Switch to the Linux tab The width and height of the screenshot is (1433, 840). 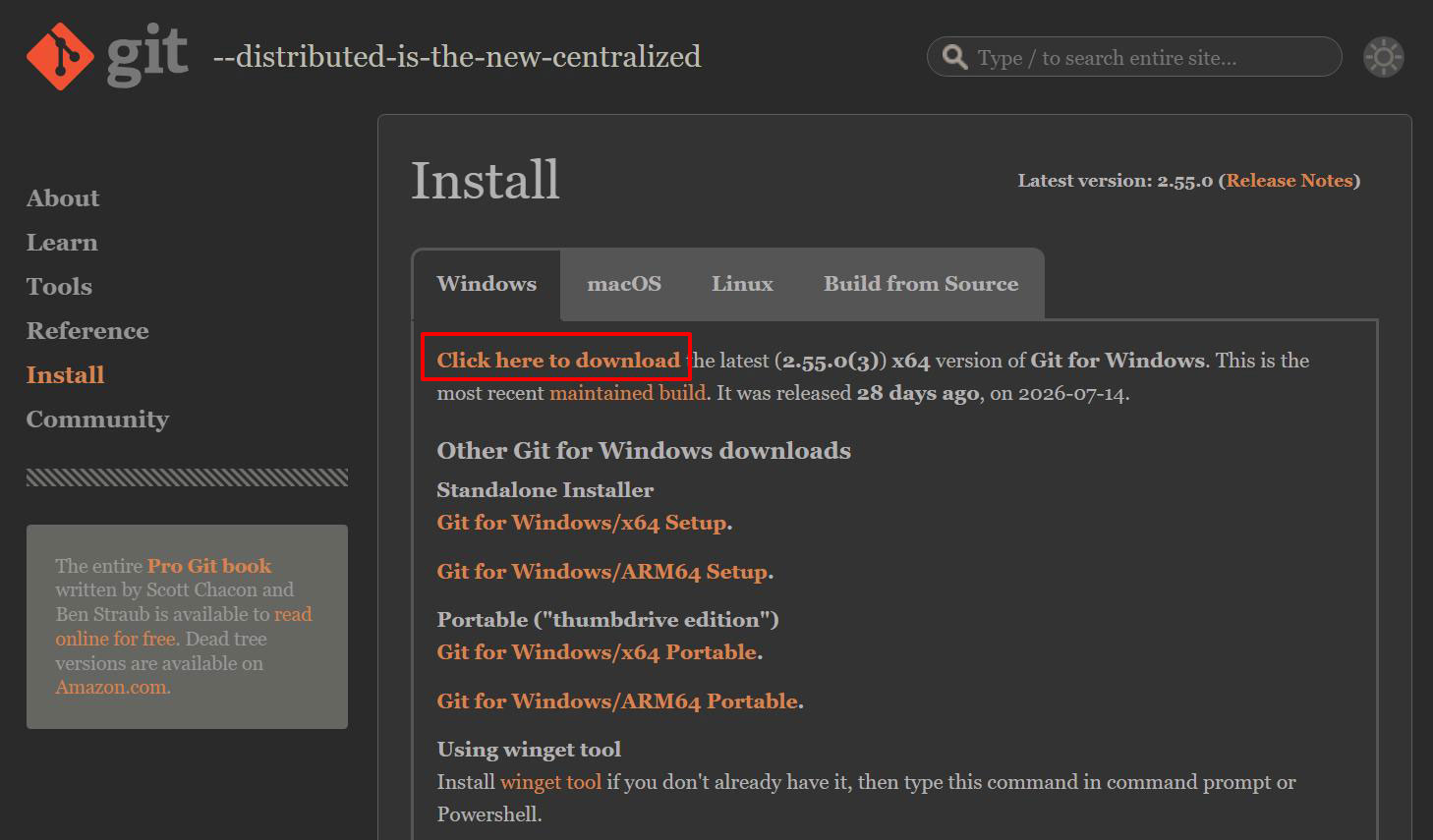[742, 284]
